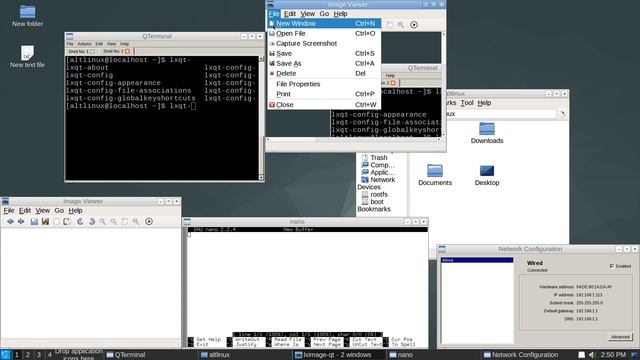
Task: Click QTerminal vertical scrollbar down arrow
Action: [261, 178]
